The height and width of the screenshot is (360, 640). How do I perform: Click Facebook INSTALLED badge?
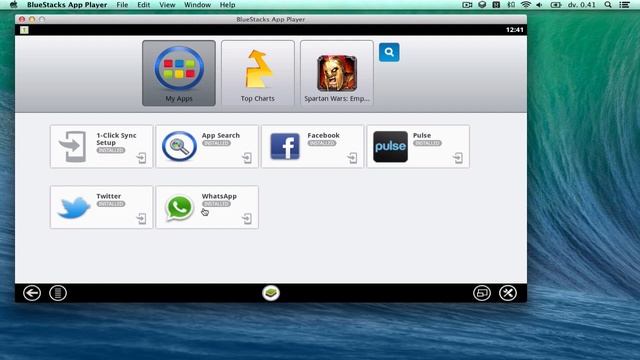[322, 143]
